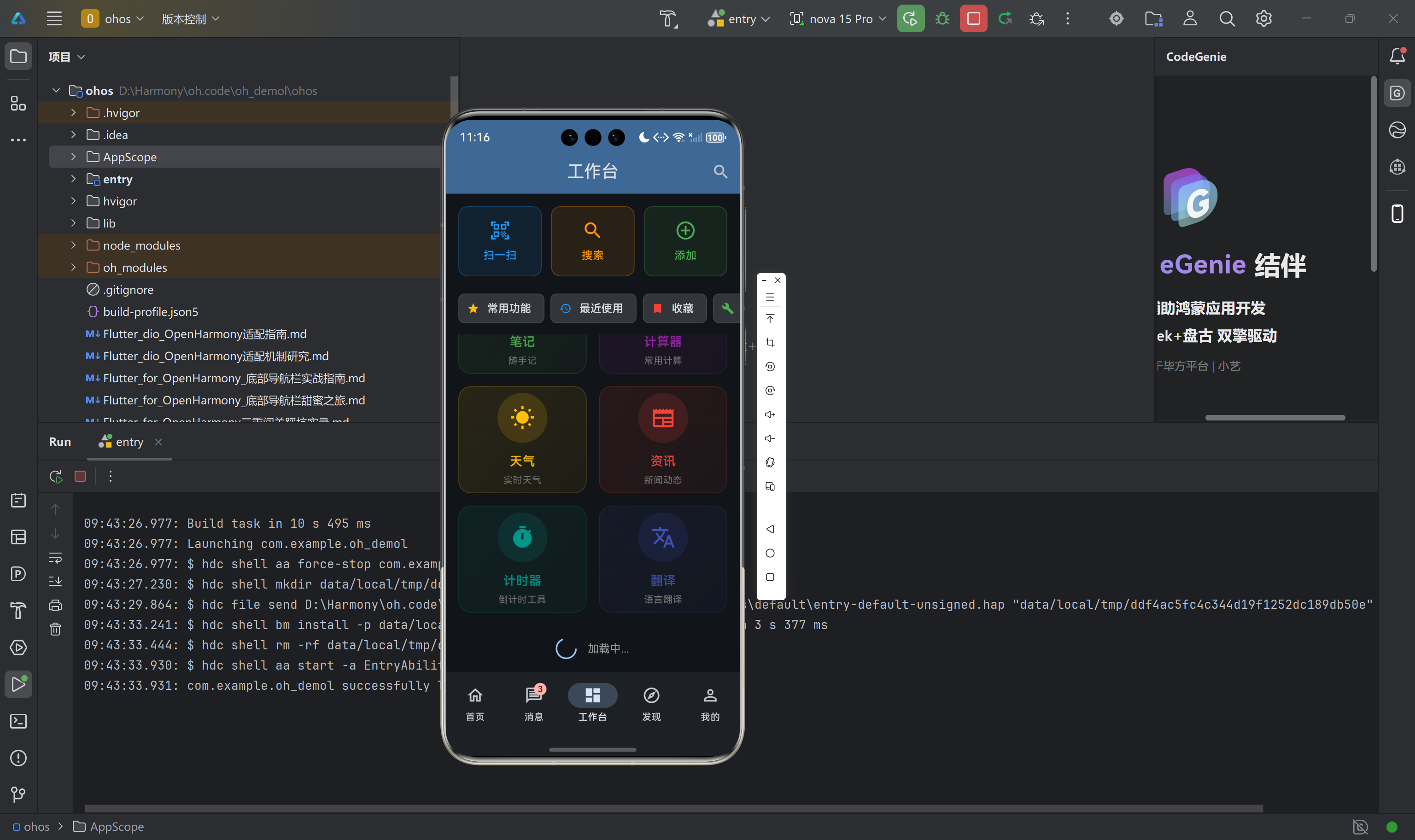Select the 最近使用 filter chip
Viewport: 1415px width, 840px height.
coord(593,308)
